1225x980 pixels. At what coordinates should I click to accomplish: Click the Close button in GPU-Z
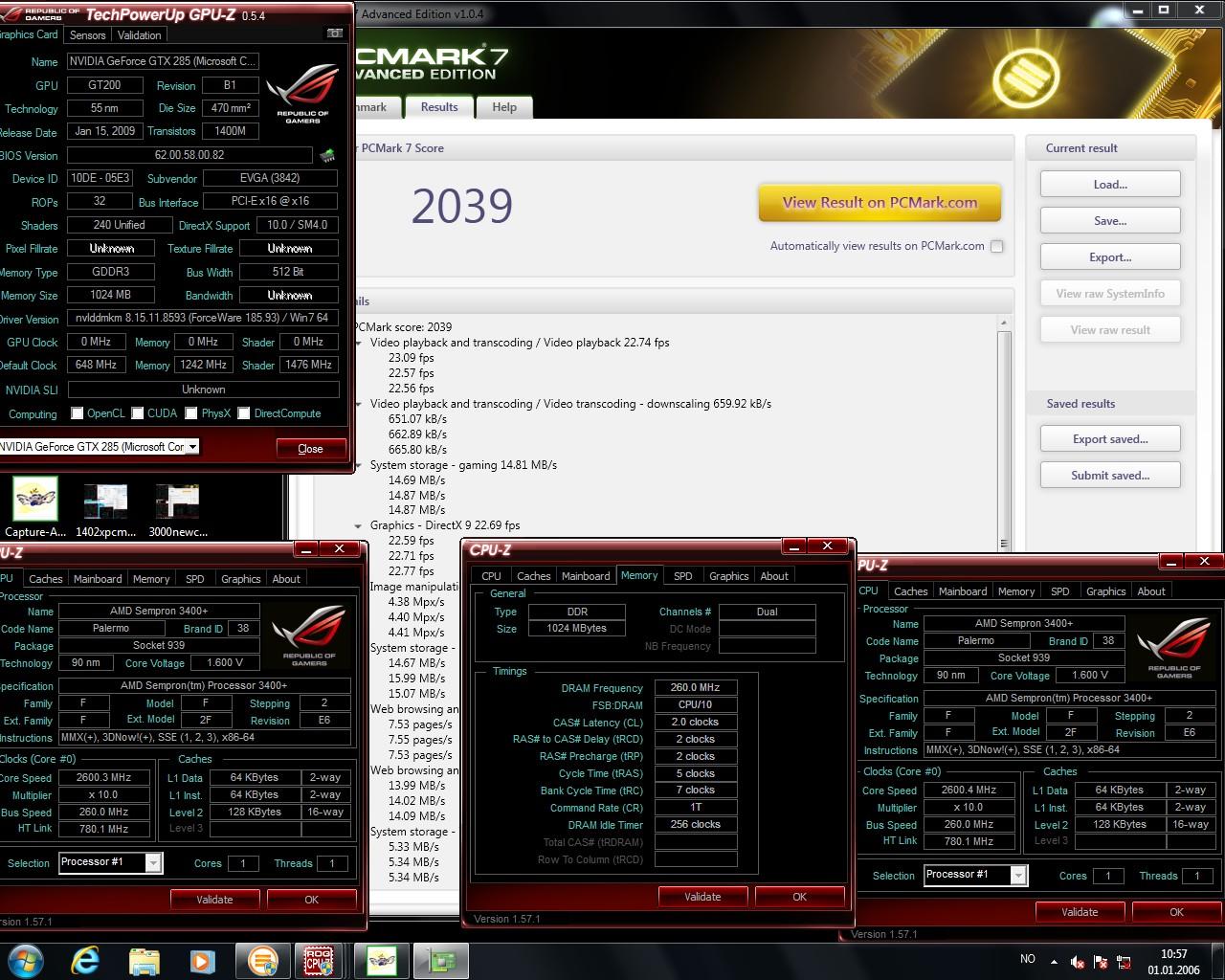310,448
